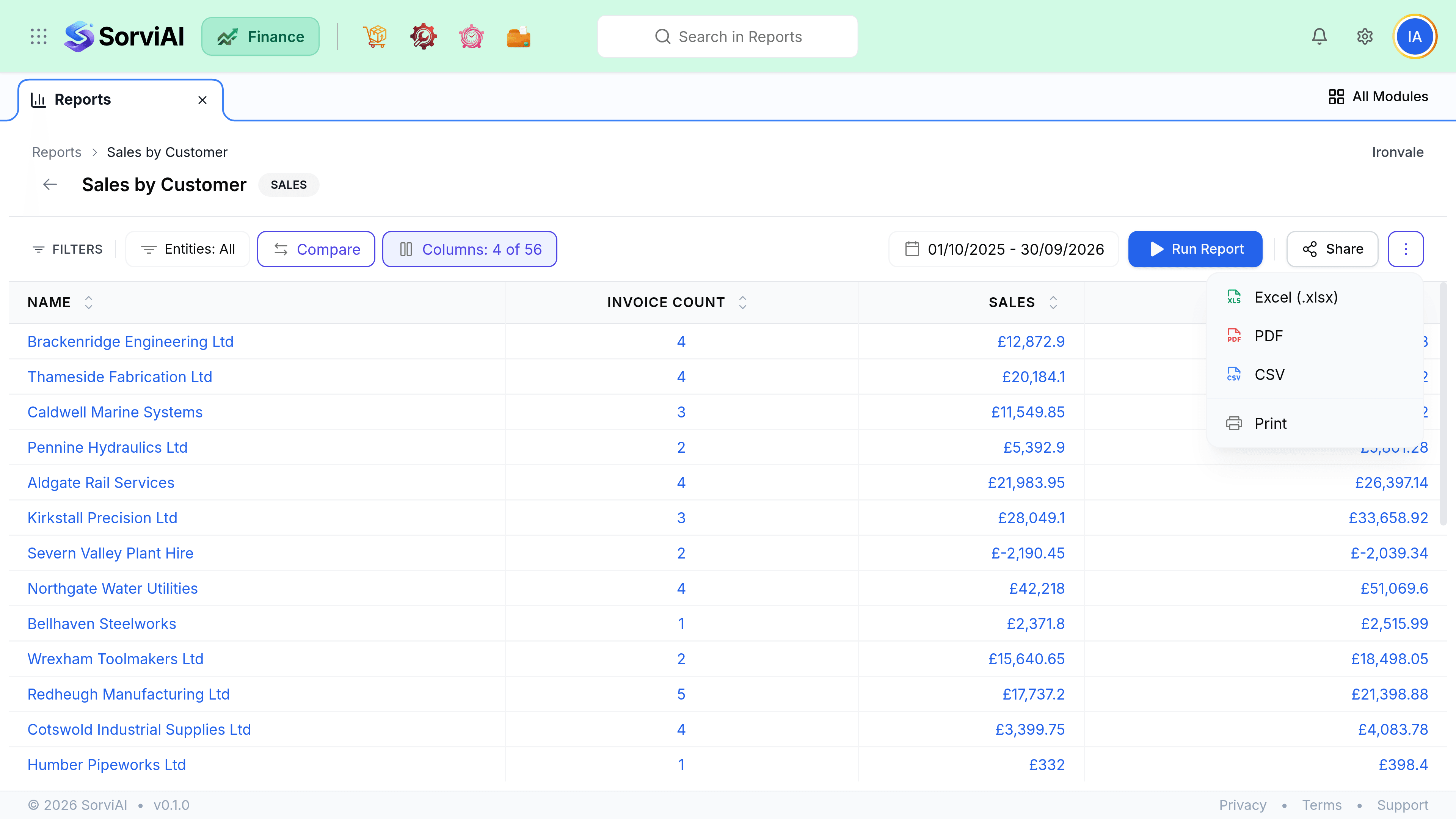Open the shopping cart box module icon
The image size is (1456, 819).
[375, 37]
